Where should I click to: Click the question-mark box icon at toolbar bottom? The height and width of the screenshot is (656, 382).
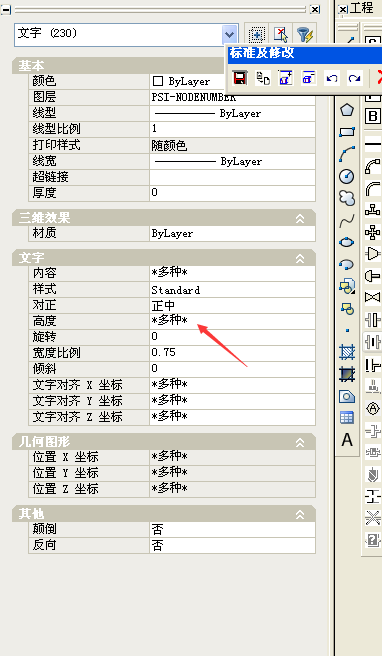(x=373, y=540)
